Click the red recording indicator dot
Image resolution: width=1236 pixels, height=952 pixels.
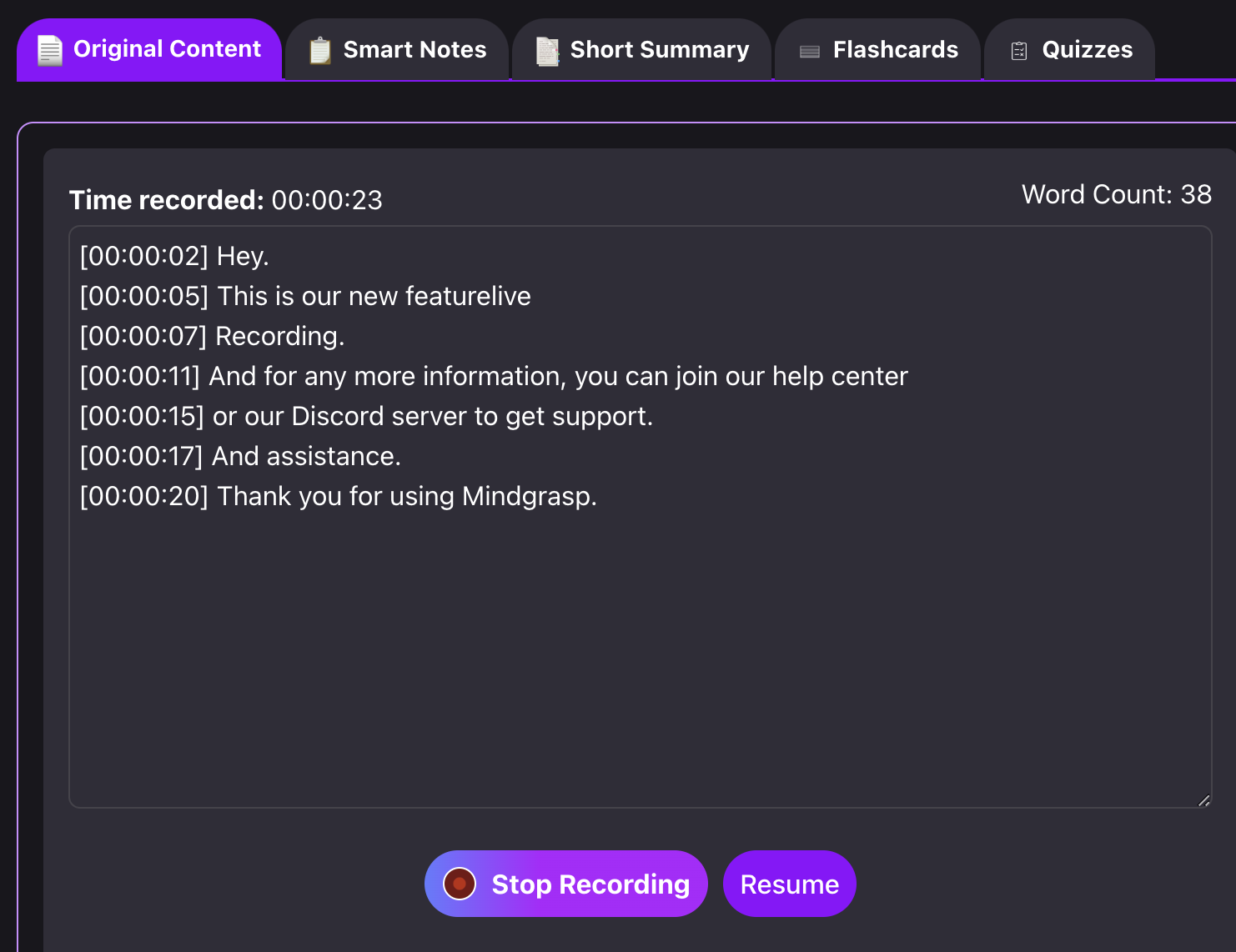tap(458, 884)
